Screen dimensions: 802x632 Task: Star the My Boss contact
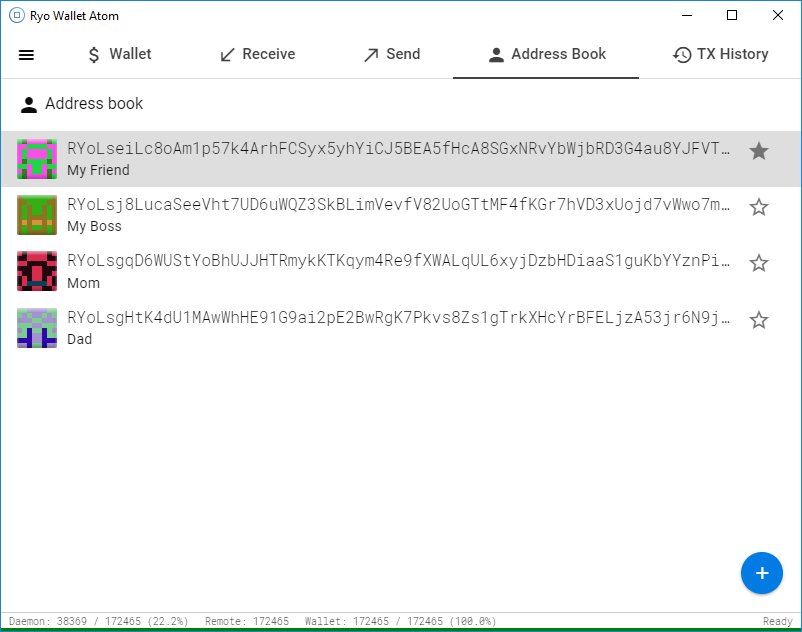[759, 207]
